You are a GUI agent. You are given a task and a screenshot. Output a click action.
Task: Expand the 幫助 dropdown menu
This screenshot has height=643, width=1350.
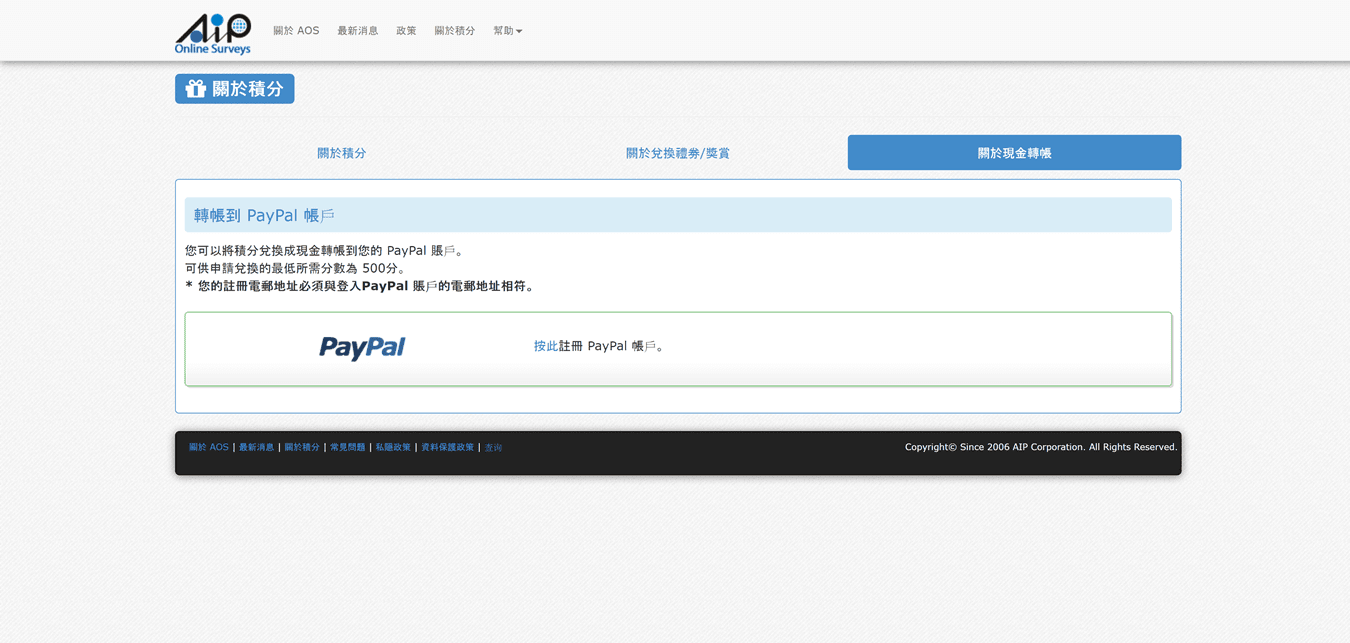(508, 31)
